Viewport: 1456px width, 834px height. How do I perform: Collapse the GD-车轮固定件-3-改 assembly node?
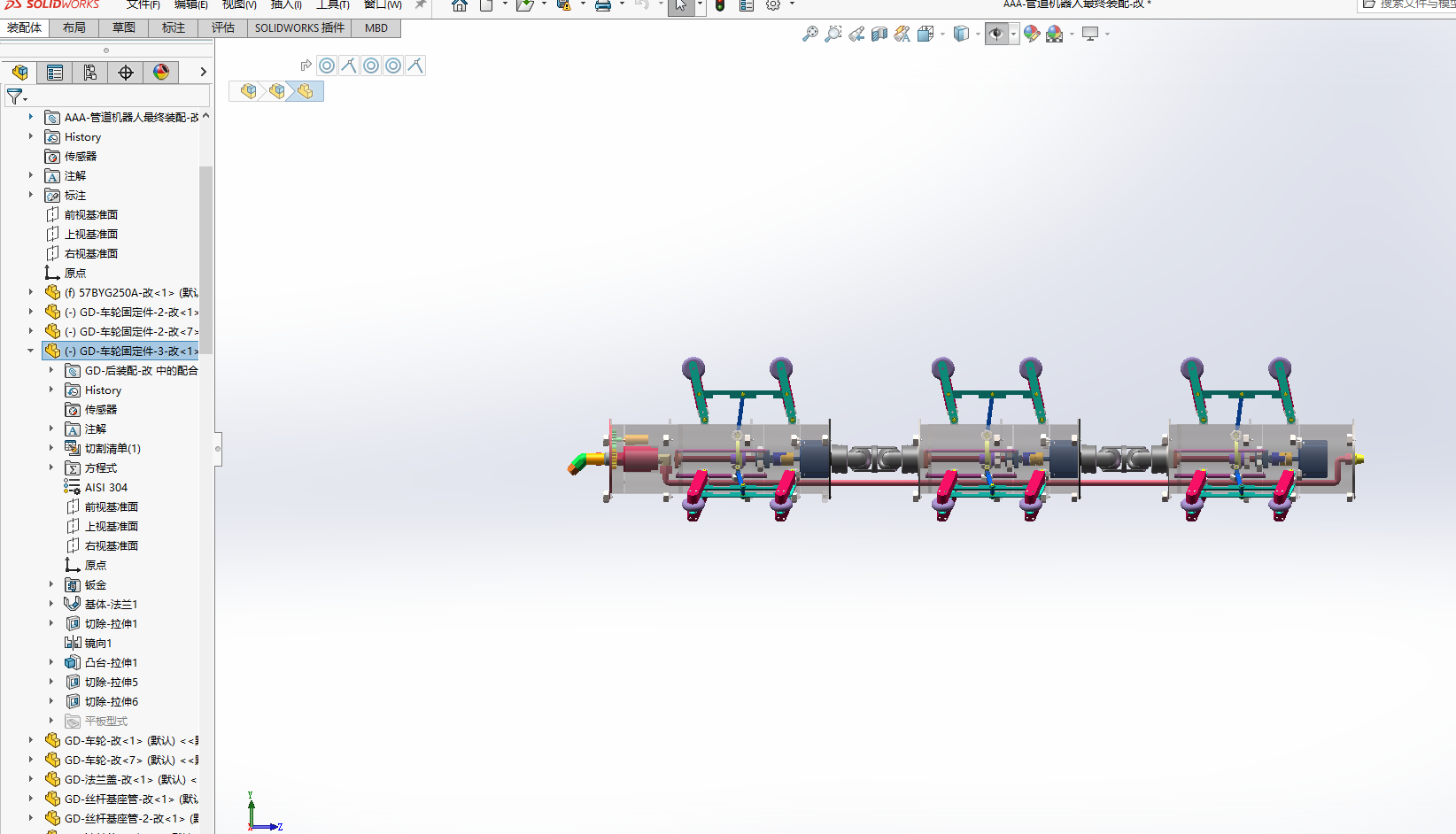pos(30,351)
